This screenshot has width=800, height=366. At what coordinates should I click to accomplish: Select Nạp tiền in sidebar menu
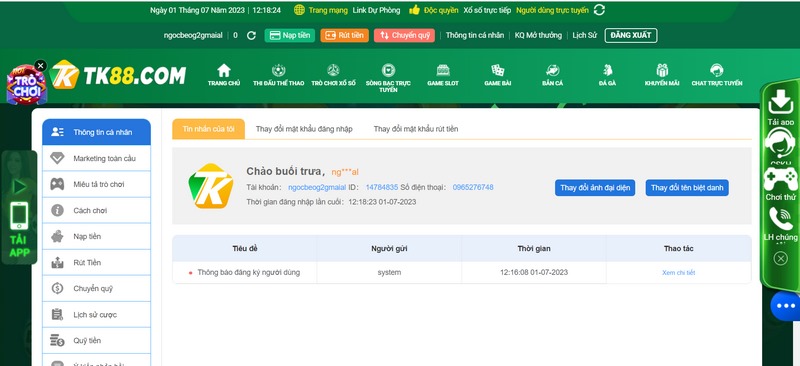click(96, 236)
